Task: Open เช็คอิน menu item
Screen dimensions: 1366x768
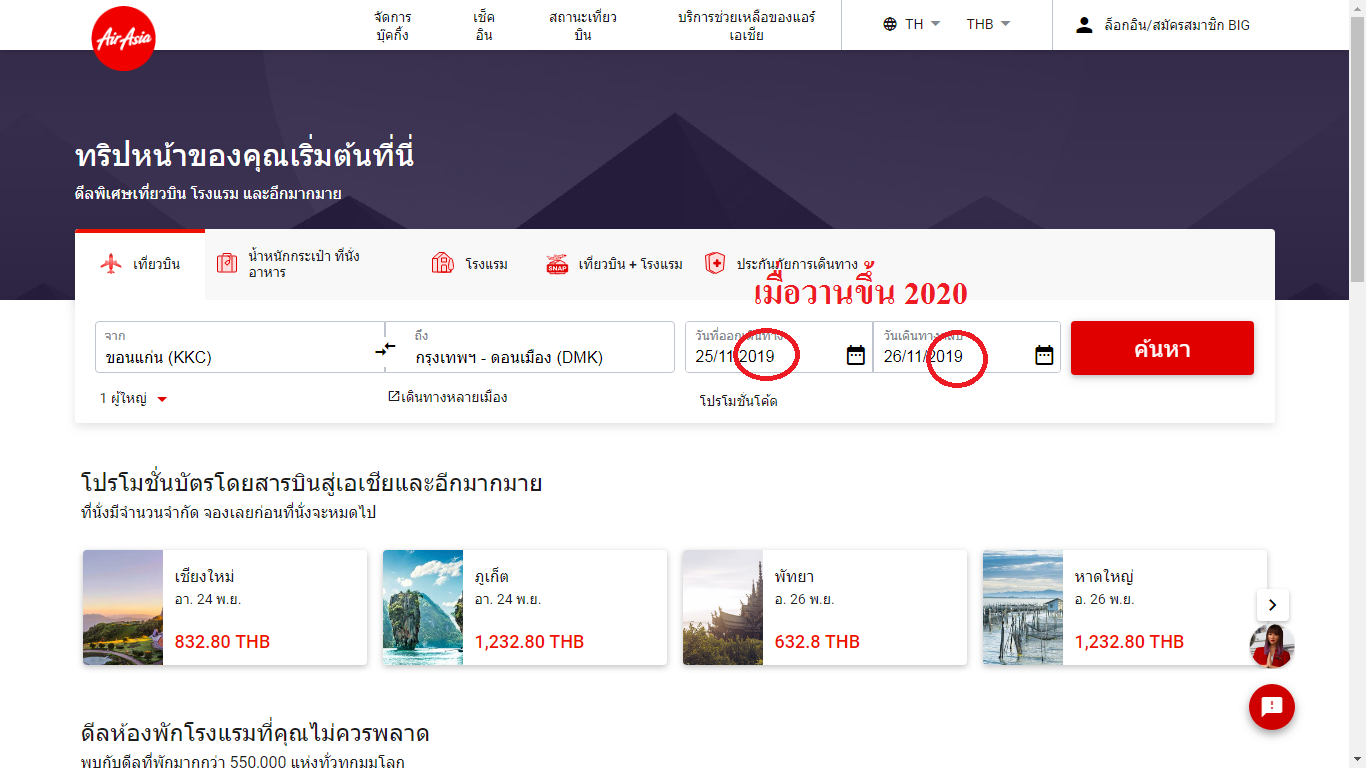Action: pos(484,26)
